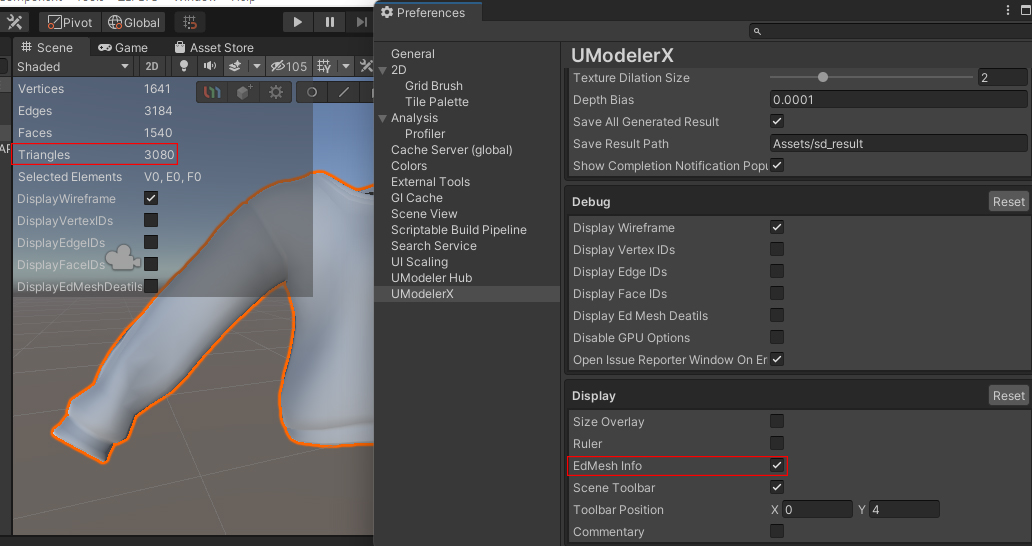The height and width of the screenshot is (546, 1032).
Task: Select Scene View in the Preferences list
Action: 424,214
